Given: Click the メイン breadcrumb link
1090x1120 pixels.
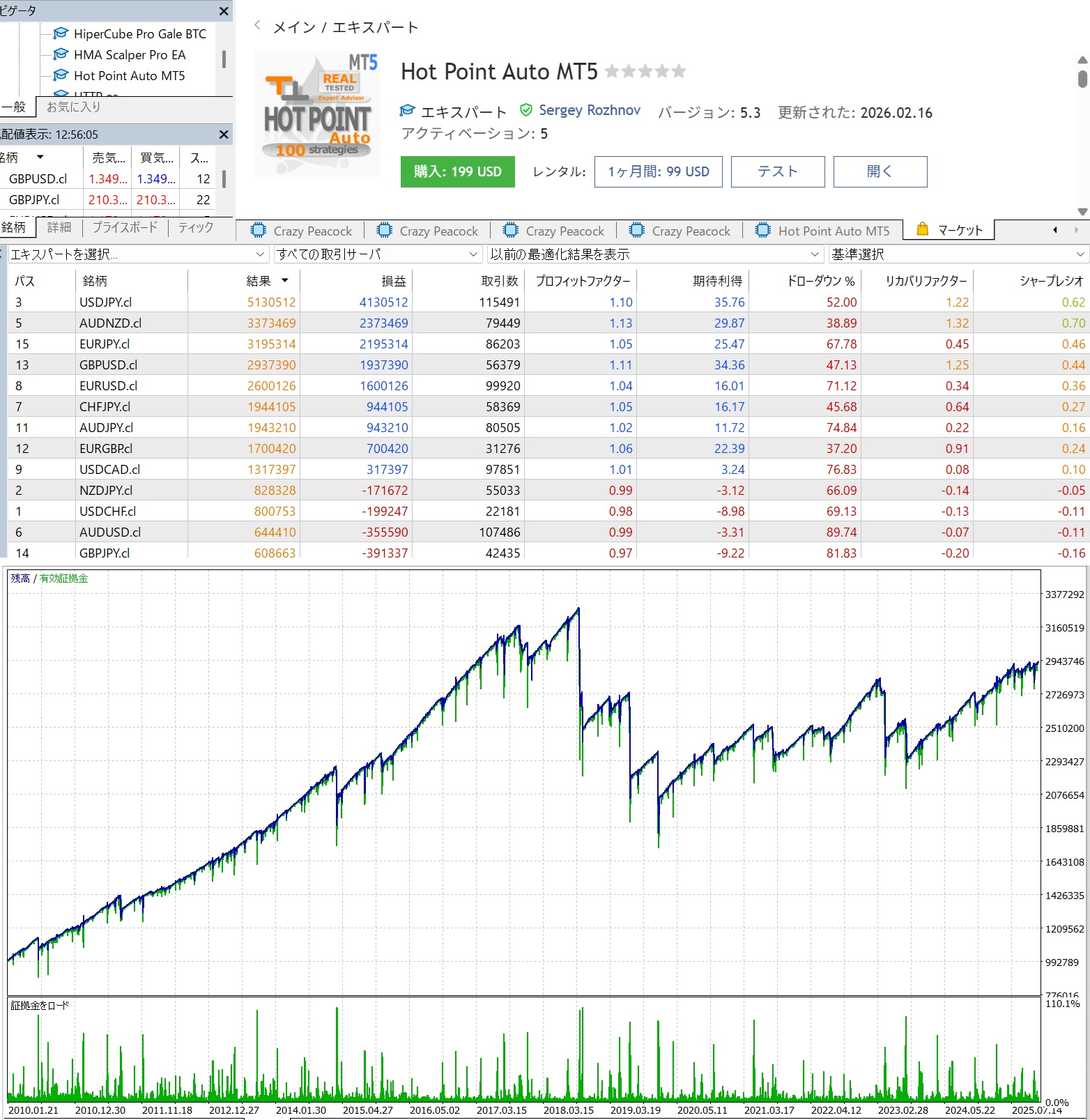Looking at the screenshot, I should coord(294,27).
